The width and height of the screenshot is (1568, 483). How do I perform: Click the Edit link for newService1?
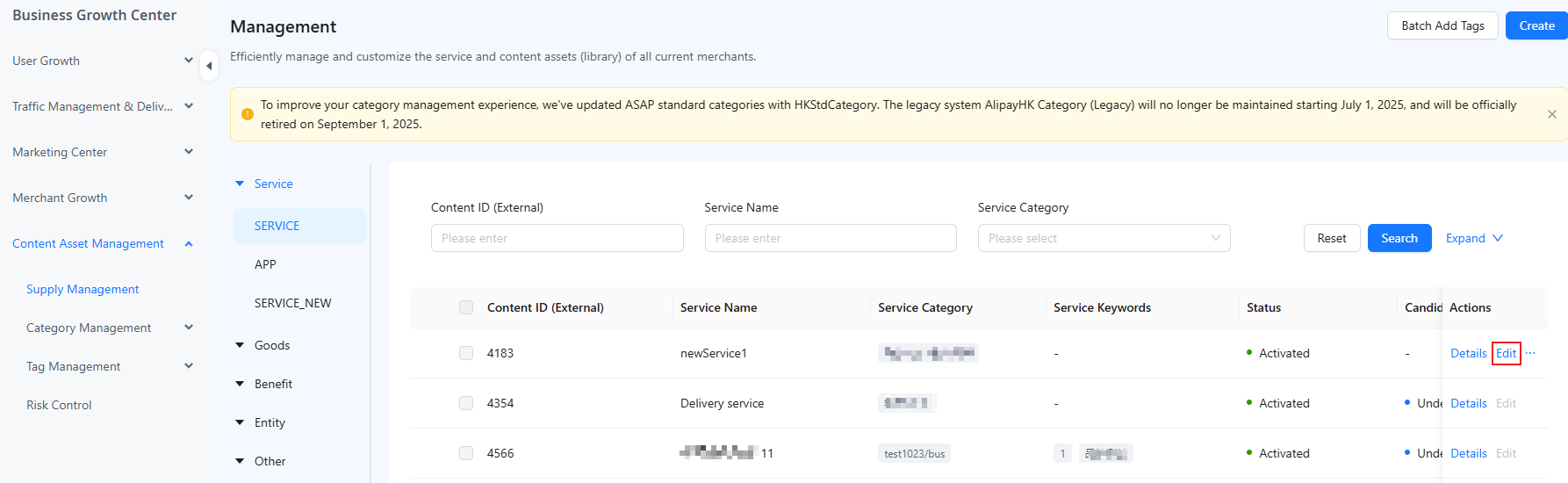coord(1506,353)
